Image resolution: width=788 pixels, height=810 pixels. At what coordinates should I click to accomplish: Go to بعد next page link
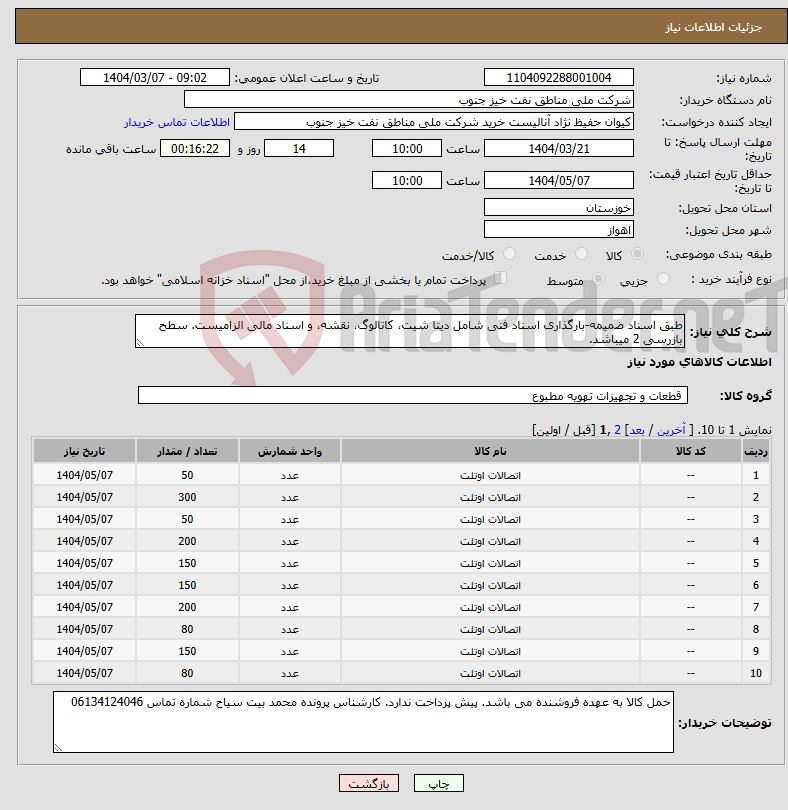click(x=637, y=430)
